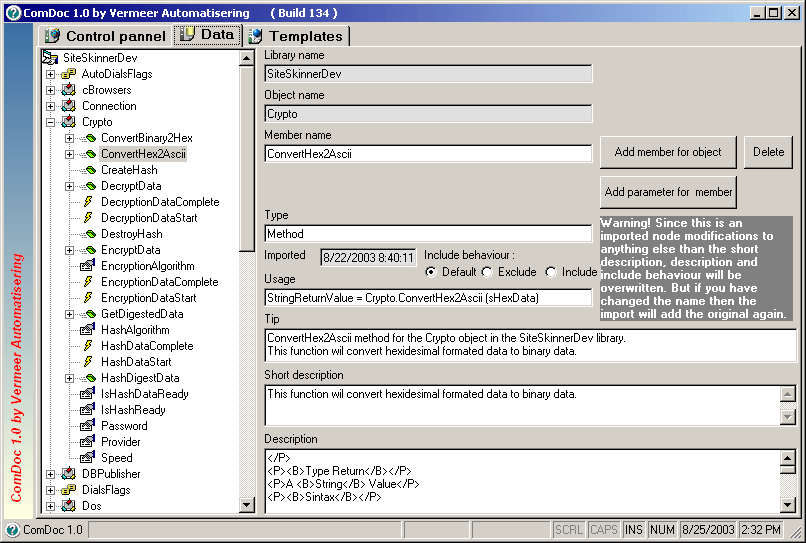806x543 pixels.
Task: Expand the DialsFlags tree node
Action: 50,490
